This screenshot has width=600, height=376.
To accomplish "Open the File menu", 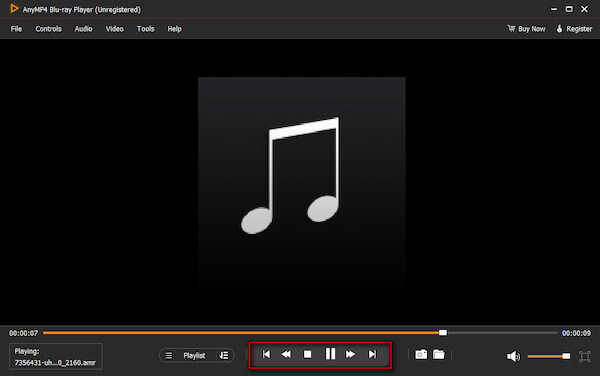I will (16, 29).
